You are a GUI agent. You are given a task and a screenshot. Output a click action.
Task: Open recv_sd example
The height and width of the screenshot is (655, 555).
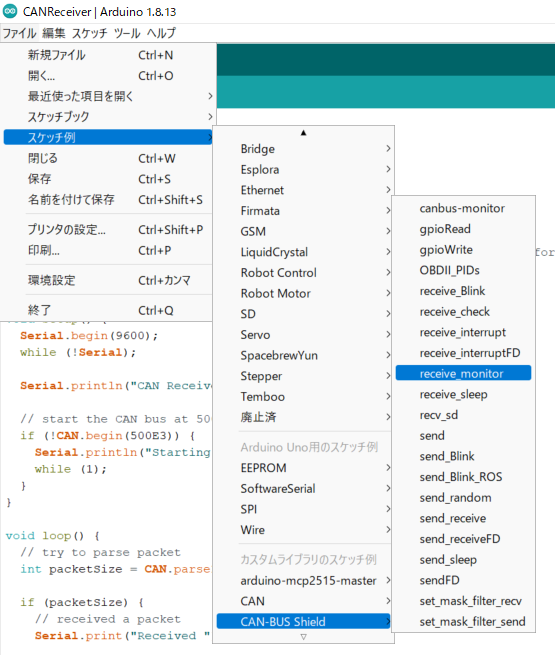[464, 415]
